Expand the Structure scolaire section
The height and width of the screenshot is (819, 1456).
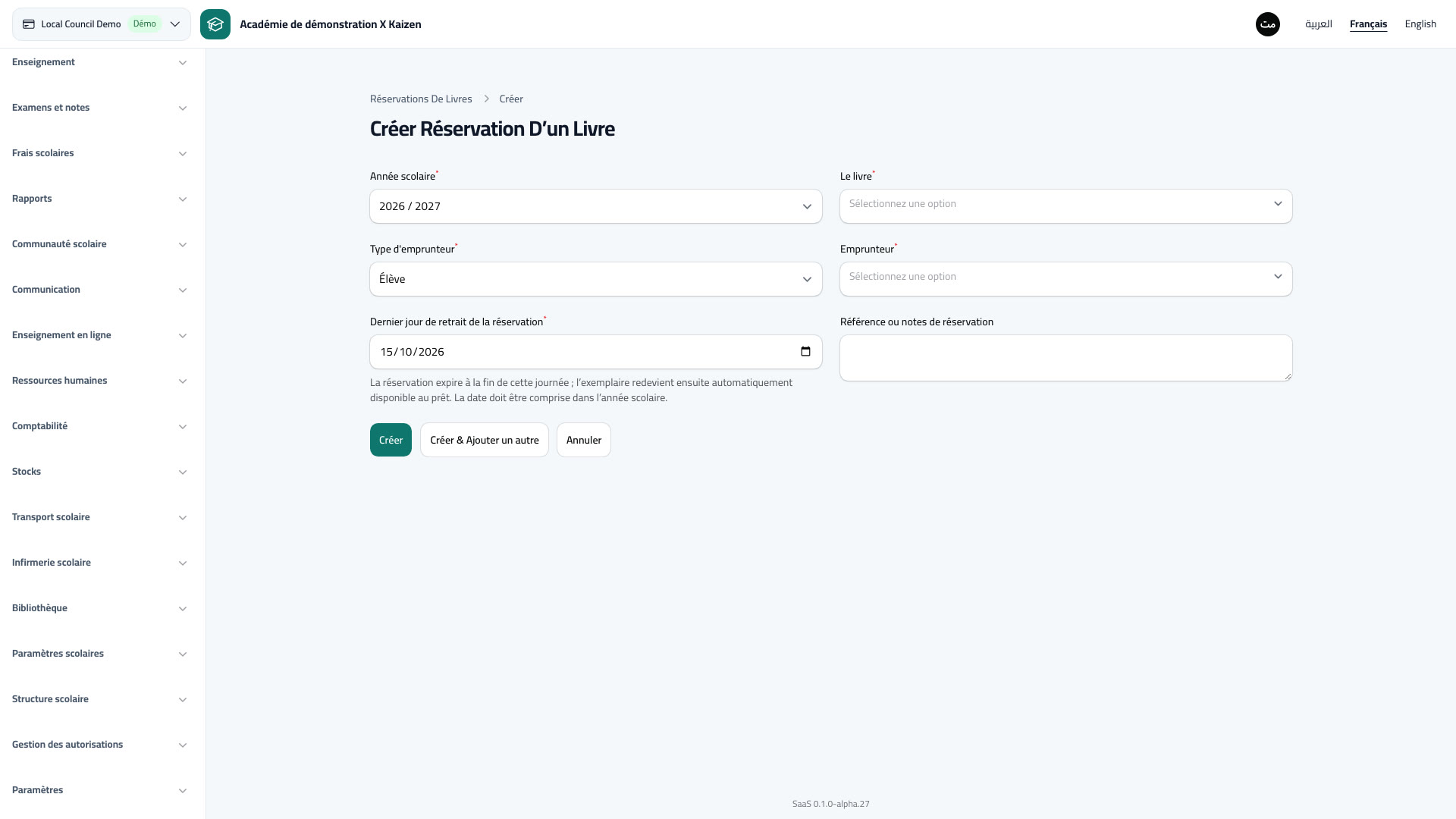99,699
